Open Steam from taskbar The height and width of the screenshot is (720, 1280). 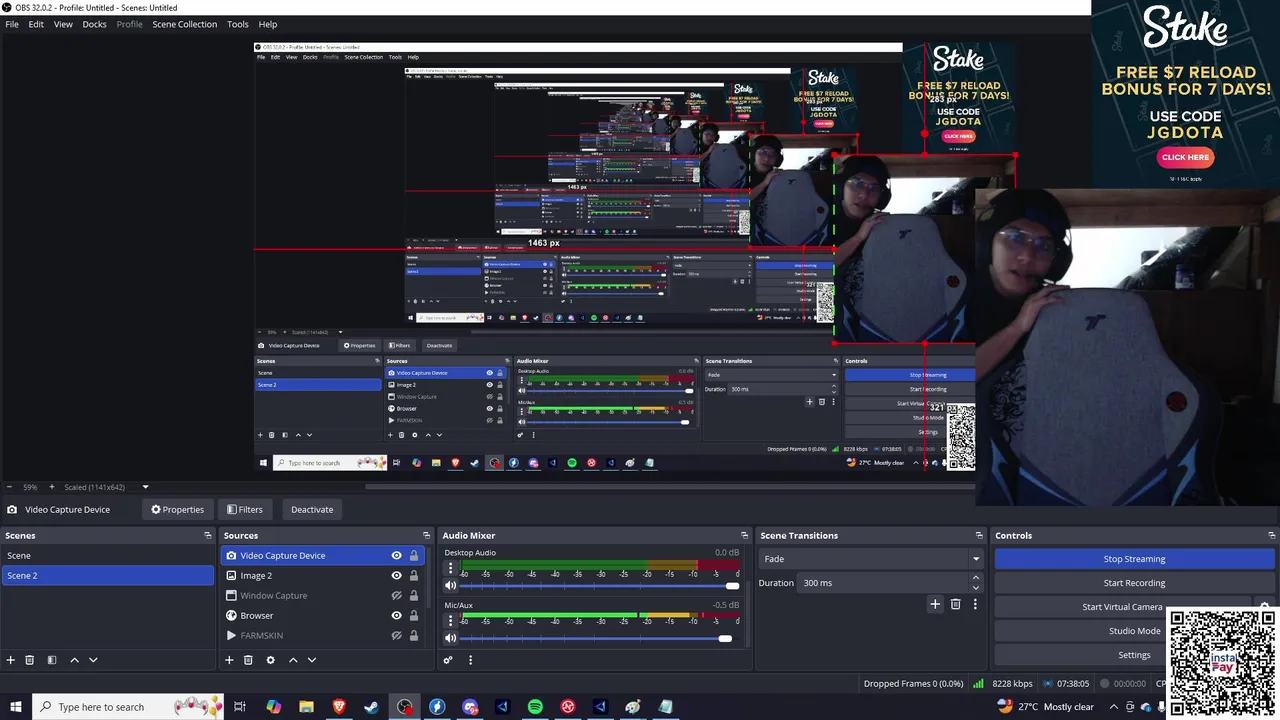coord(371,707)
